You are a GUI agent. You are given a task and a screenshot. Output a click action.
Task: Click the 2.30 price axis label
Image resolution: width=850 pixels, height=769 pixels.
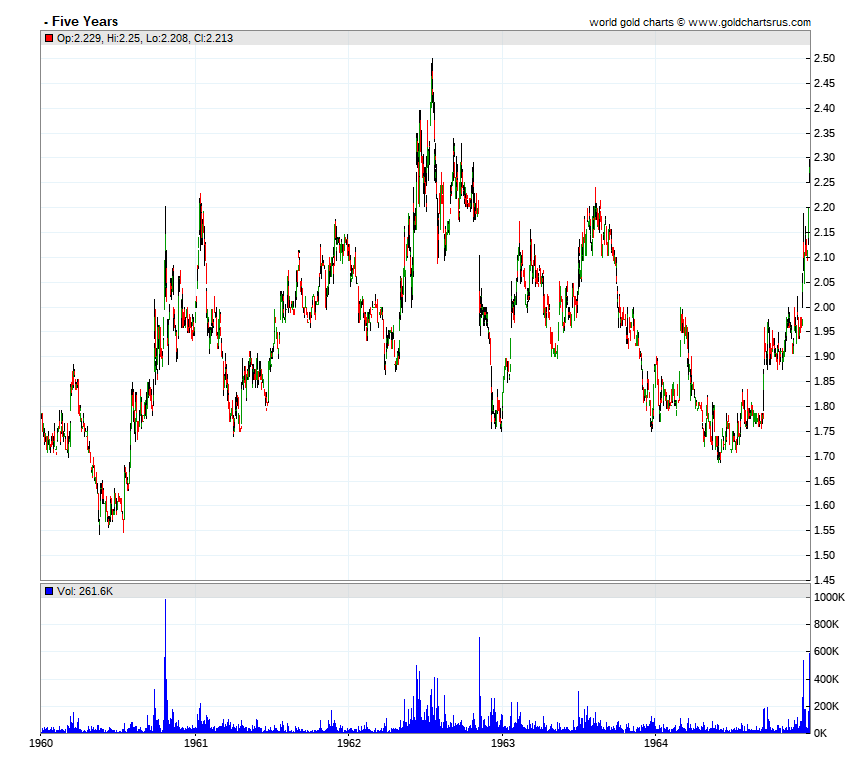pyautogui.click(x=824, y=158)
